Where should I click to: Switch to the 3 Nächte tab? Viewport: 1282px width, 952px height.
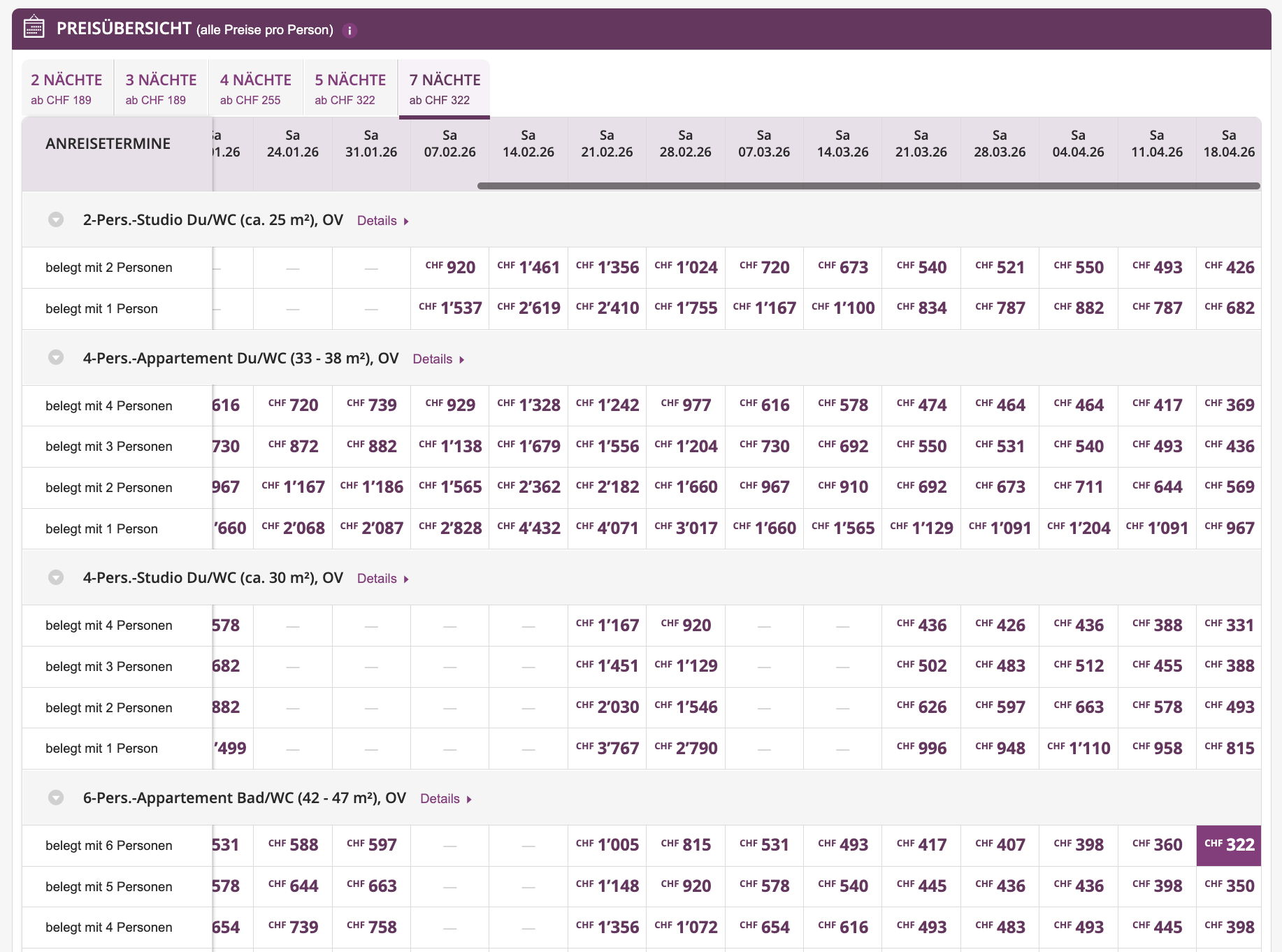[x=161, y=89]
